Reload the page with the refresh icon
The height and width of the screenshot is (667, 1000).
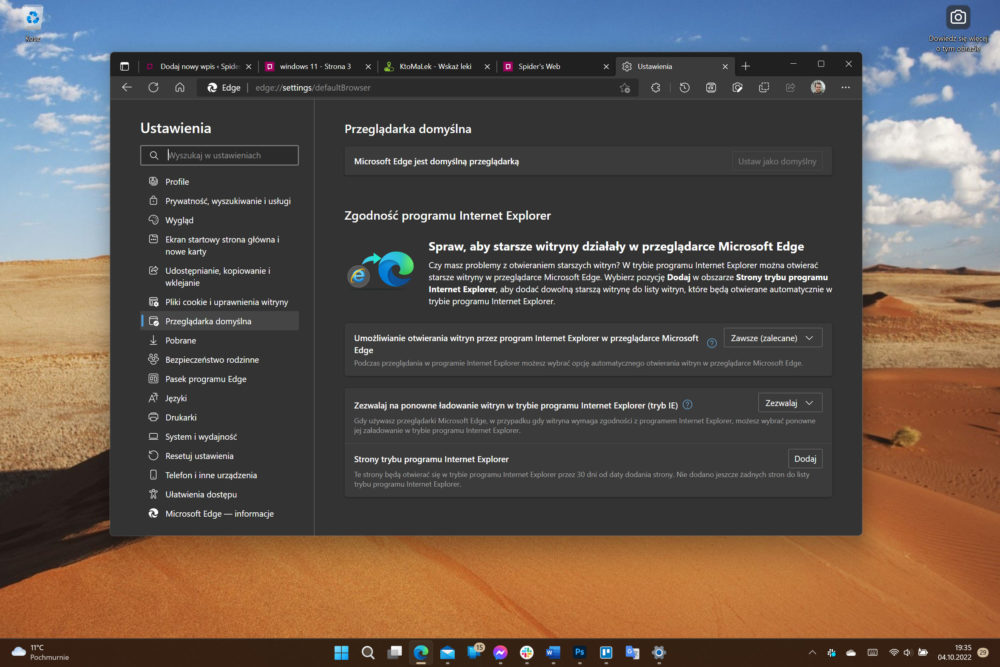(x=153, y=87)
